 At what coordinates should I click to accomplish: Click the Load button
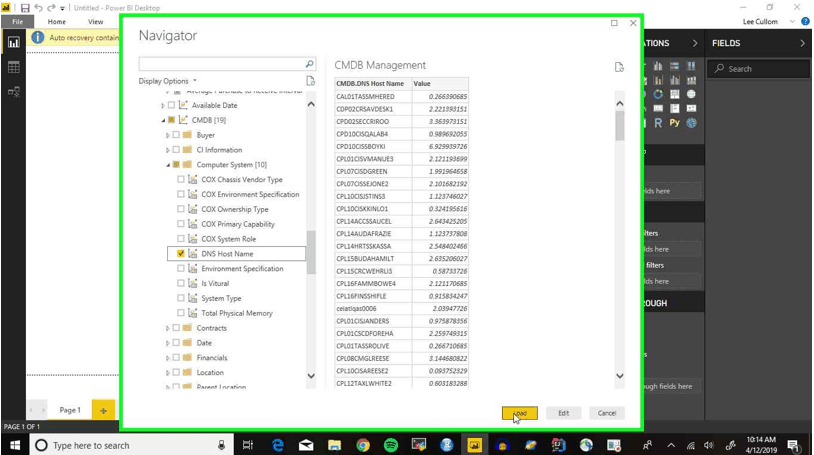pos(520,413)
